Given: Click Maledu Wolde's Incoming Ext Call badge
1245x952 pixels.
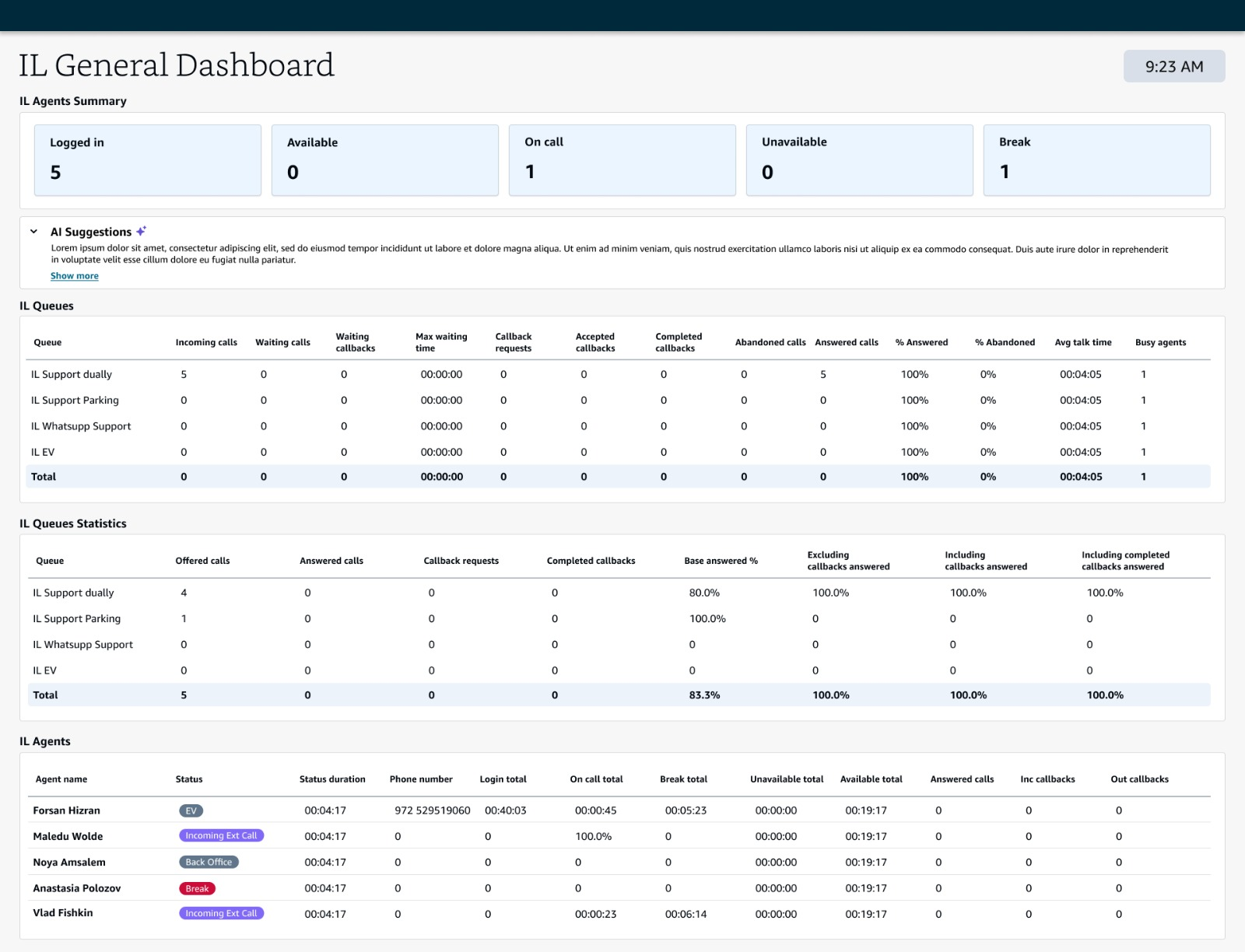Looking at the screenshot, I should 223,835.
